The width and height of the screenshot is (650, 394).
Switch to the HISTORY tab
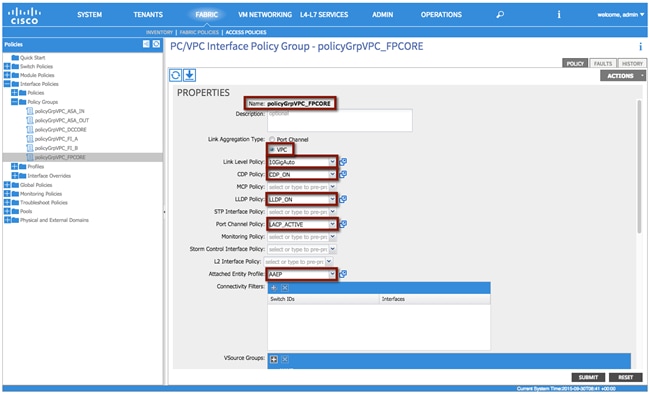pos(632,63)
